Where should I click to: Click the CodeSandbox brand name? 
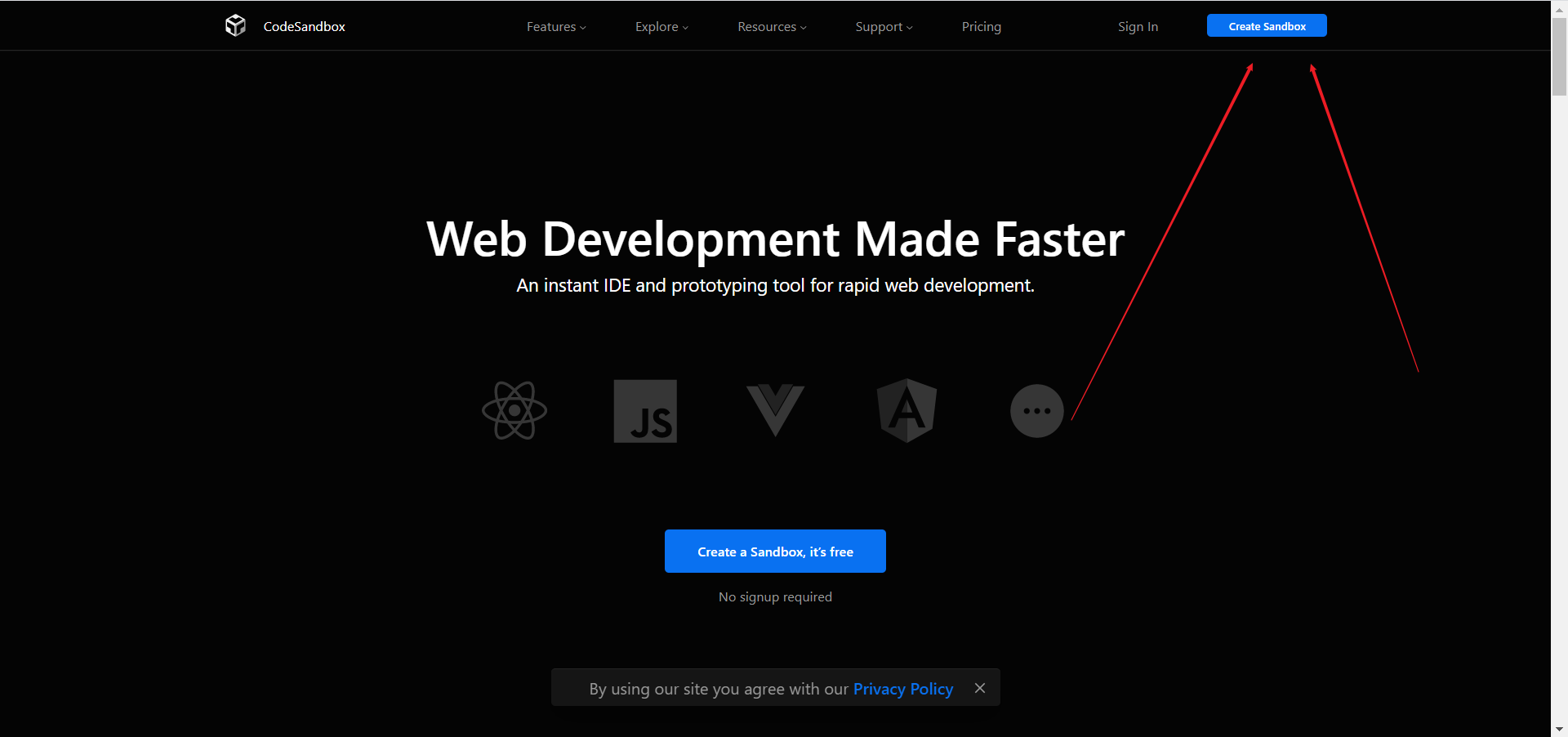pos(305,27)
